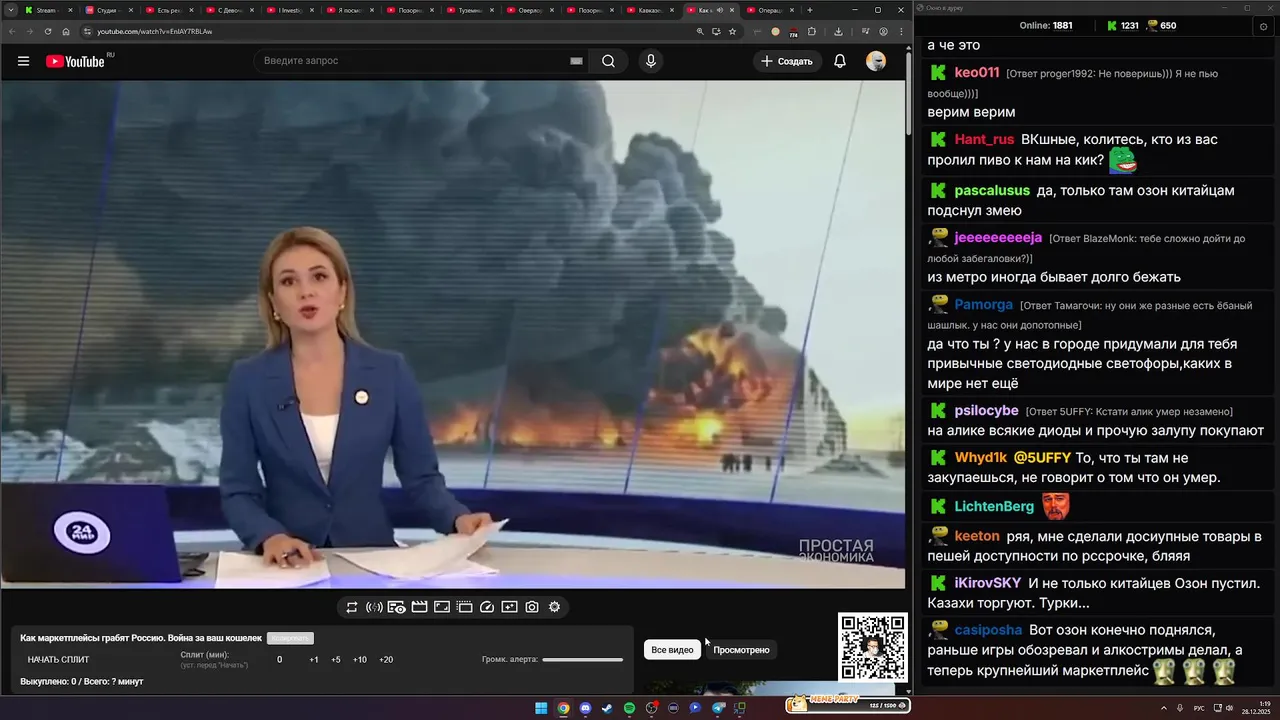Image resolution: width=1280 pixels, height=720 pixels.
Task: Add +5 minutes to split
Action: coord(335,660)
